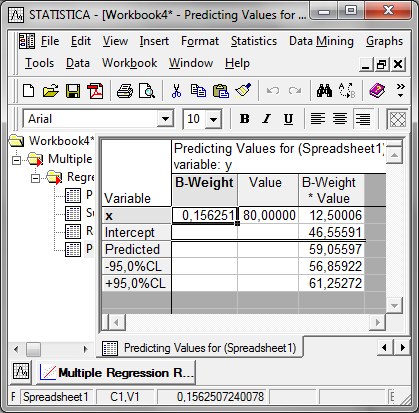Screen dimensions: 419x413
Task: Click B-Weight * Value column header
Action: pyautogui.click(x=331, y=190)
